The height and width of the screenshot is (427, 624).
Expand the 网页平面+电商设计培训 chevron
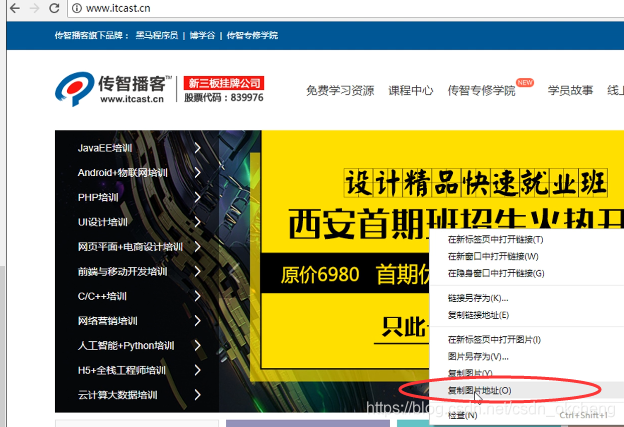[197, 247]
